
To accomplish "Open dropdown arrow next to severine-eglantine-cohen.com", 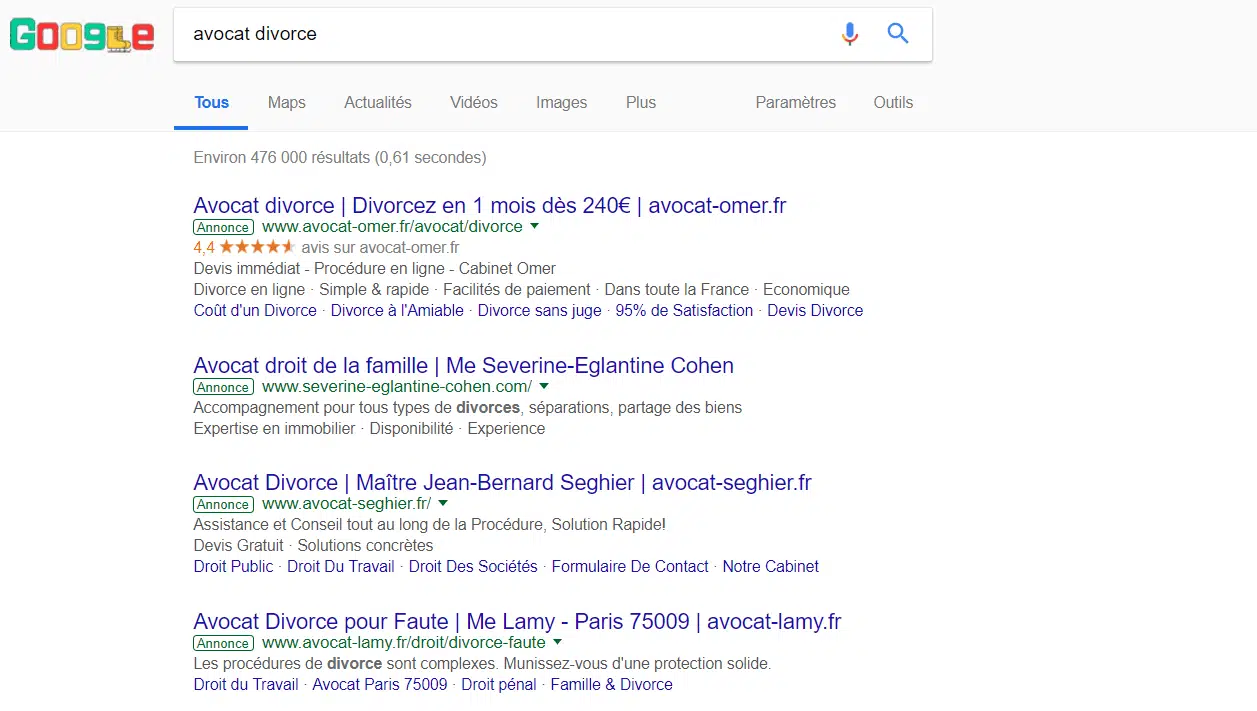I will 544,386.
